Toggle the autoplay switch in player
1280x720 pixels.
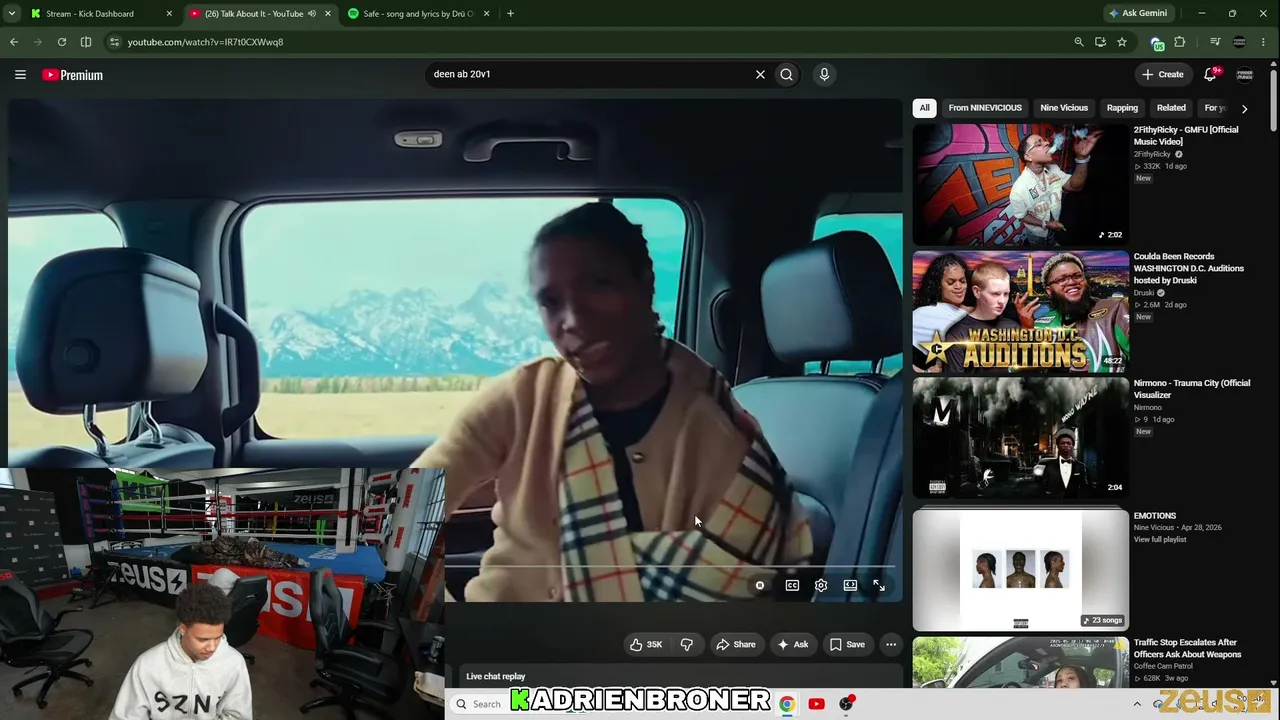[x=760, y=586]
